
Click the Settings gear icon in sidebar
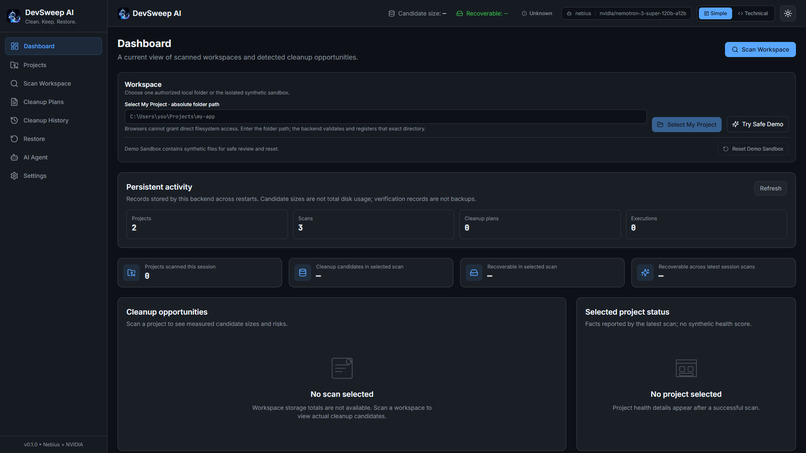[14, 176]
